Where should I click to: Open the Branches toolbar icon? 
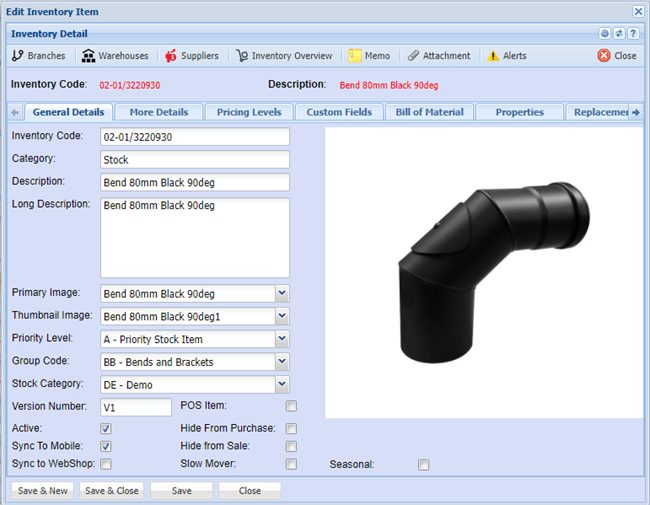point(17,56)
